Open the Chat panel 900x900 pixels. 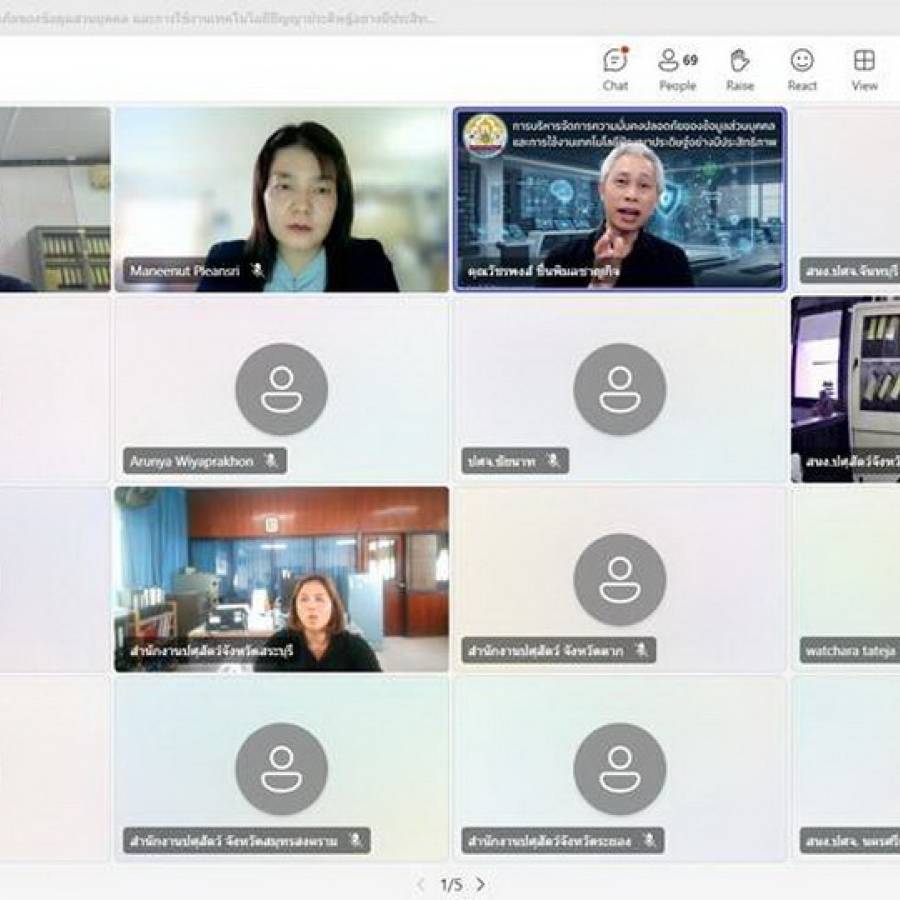(x=615, y=69)
